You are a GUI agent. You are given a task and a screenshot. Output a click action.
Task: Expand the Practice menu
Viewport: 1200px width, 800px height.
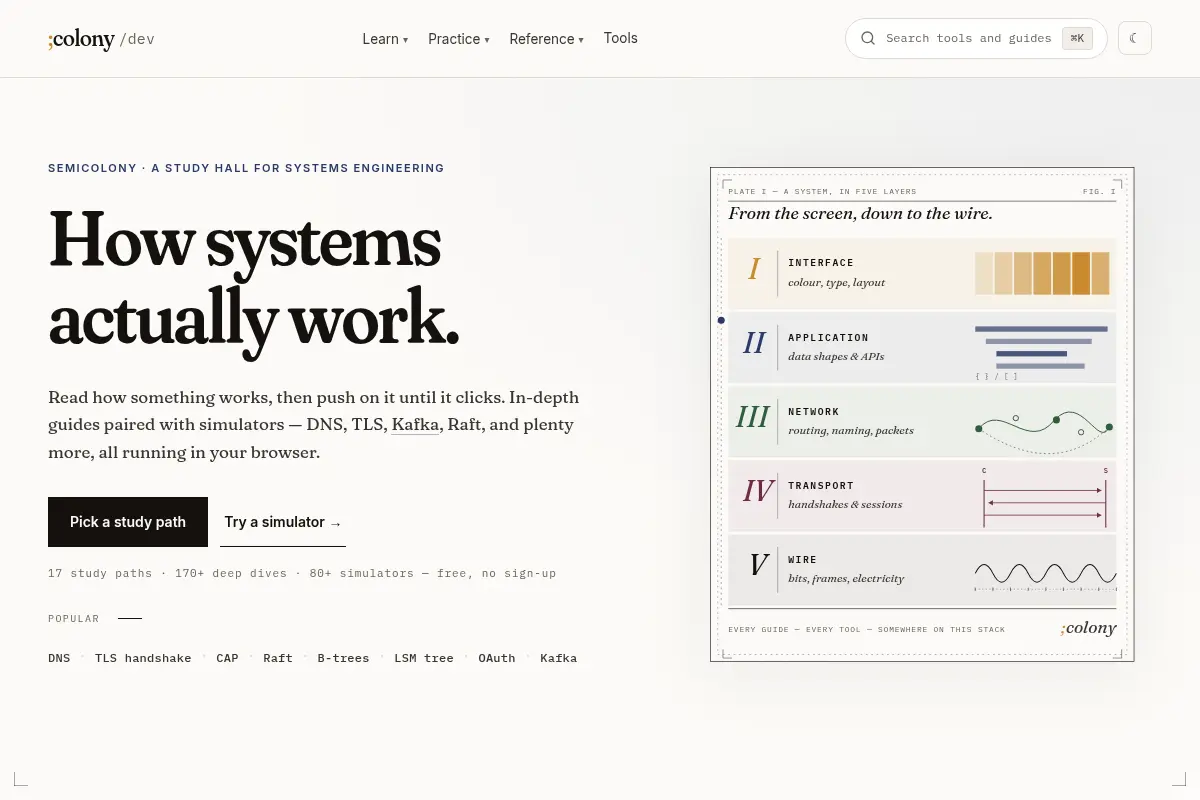point(459,39)
